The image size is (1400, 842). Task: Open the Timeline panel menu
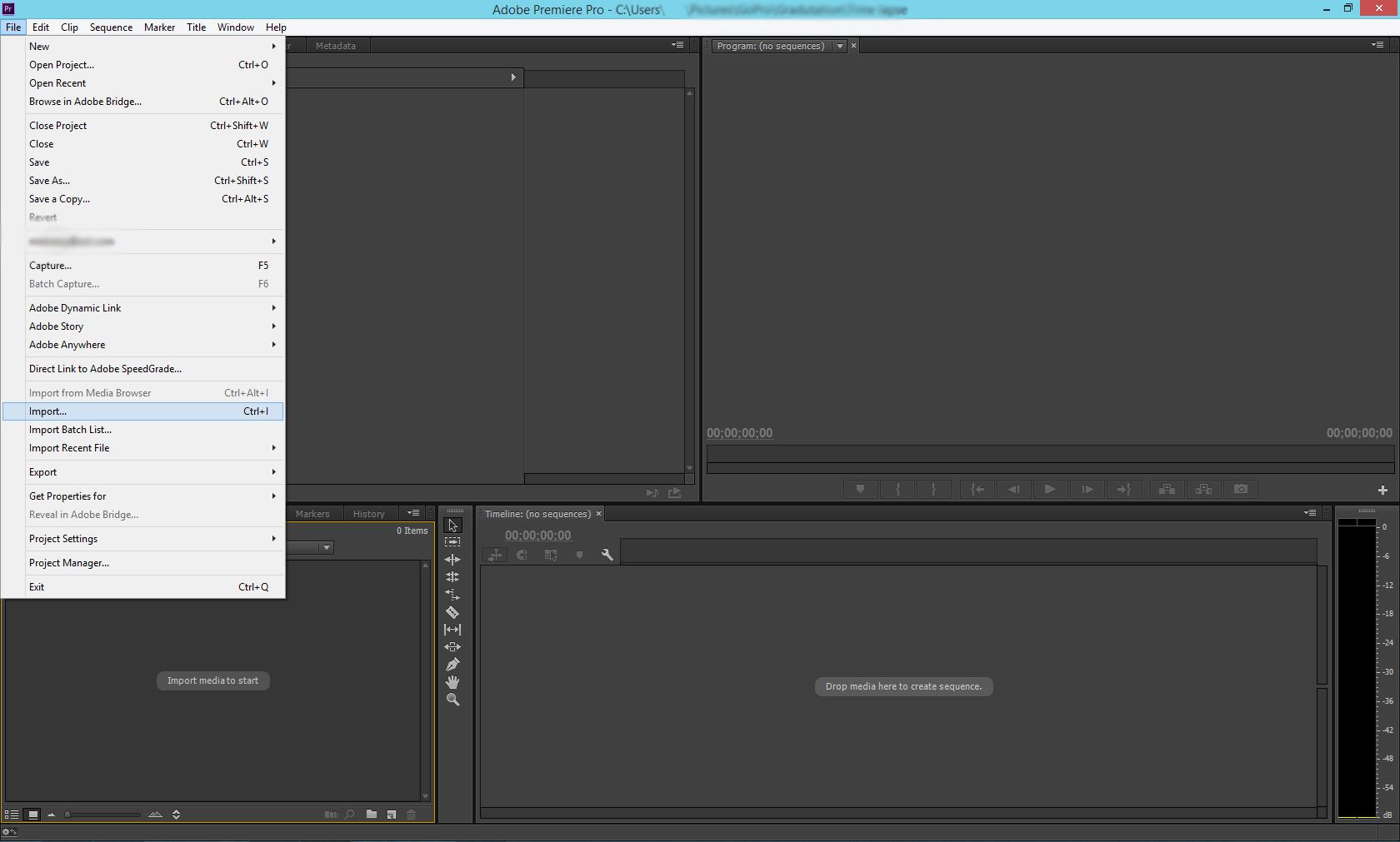point(1310,513)
